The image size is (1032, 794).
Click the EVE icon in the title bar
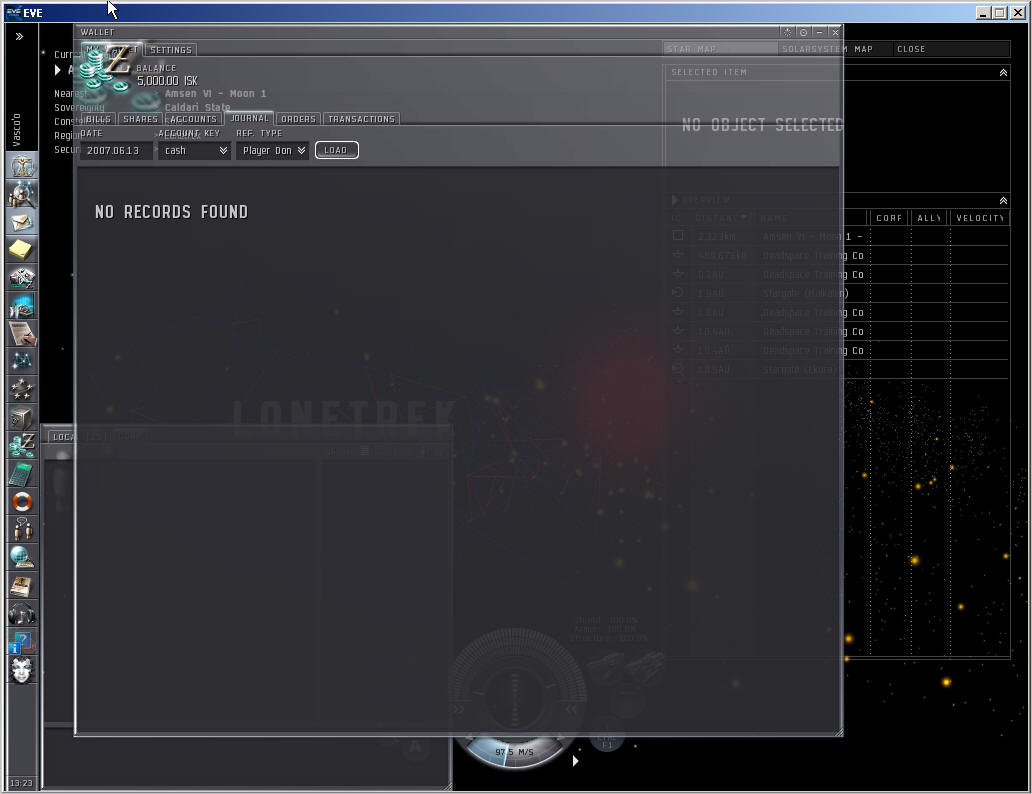click(x=13, y=12)
